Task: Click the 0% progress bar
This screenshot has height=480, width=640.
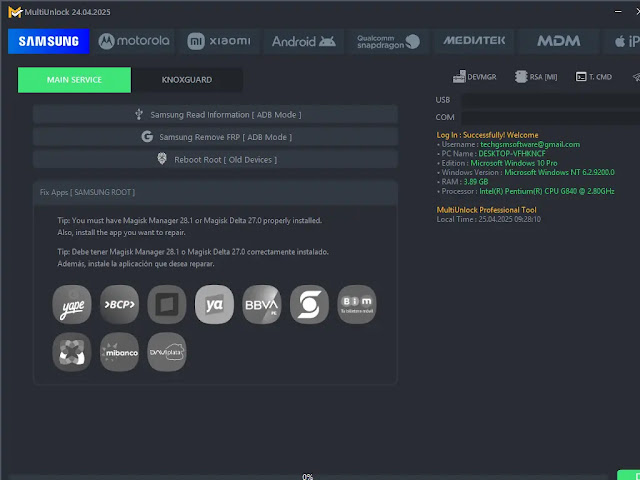Action: click(308, 476)
